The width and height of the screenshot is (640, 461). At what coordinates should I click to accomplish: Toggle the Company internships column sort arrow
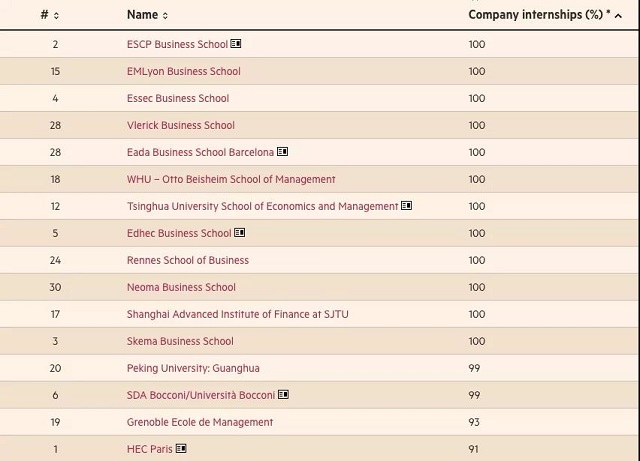(618, 16)
